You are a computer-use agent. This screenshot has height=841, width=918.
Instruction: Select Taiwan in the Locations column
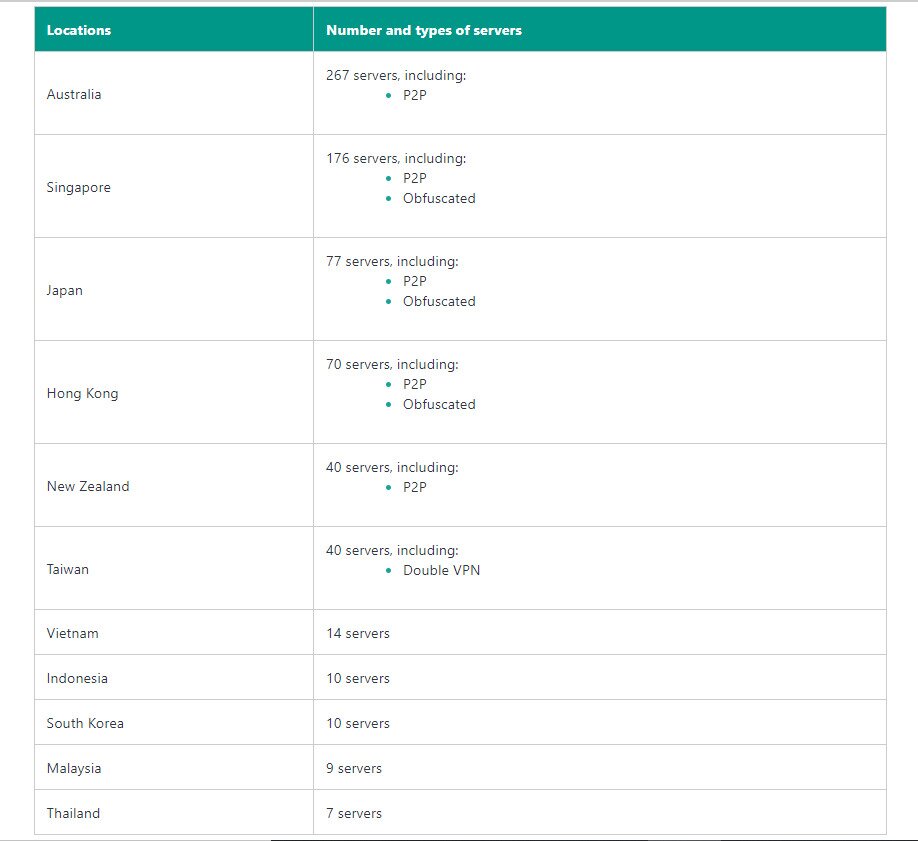pos(68,569)
